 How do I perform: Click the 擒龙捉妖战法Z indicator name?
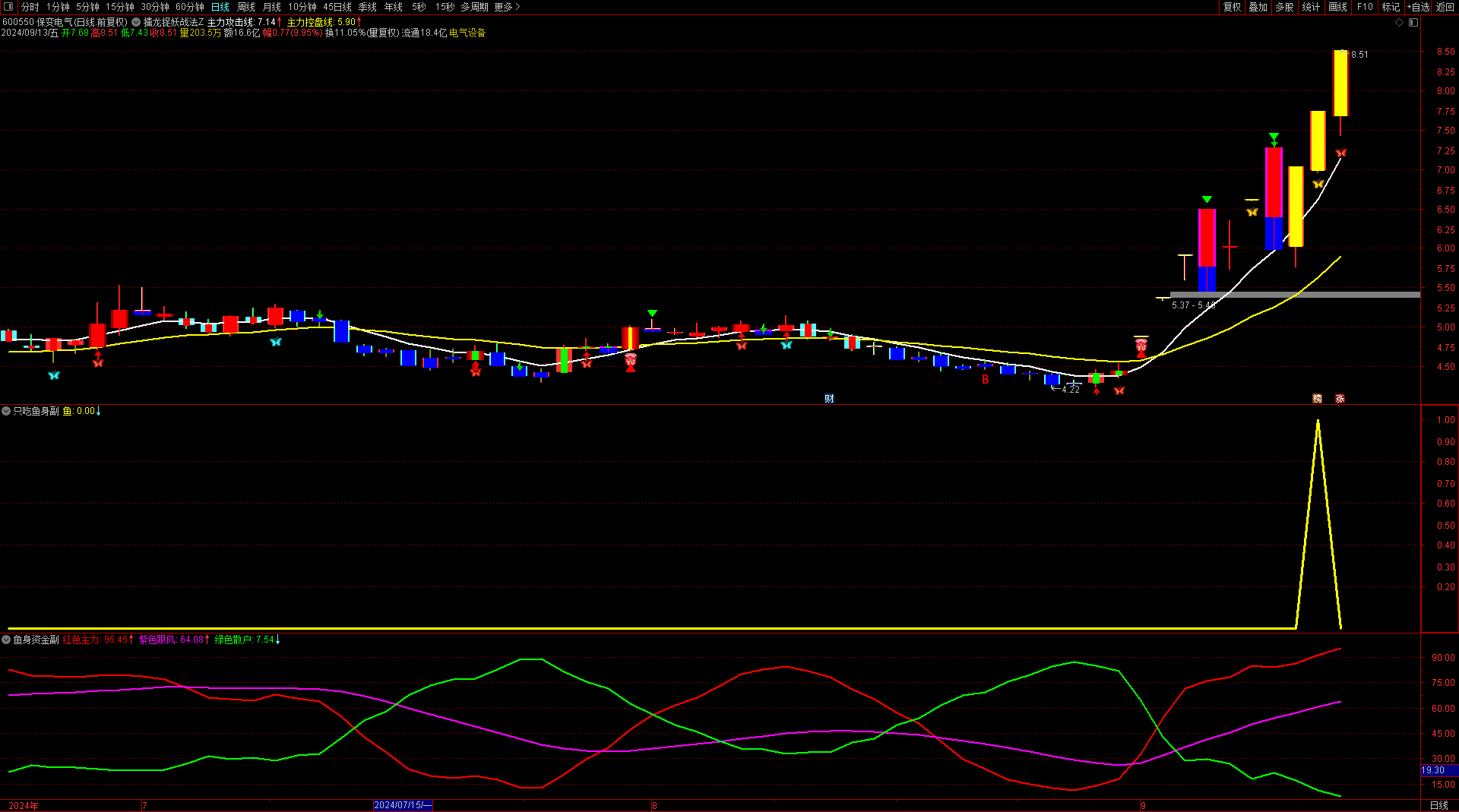[173, 22]
